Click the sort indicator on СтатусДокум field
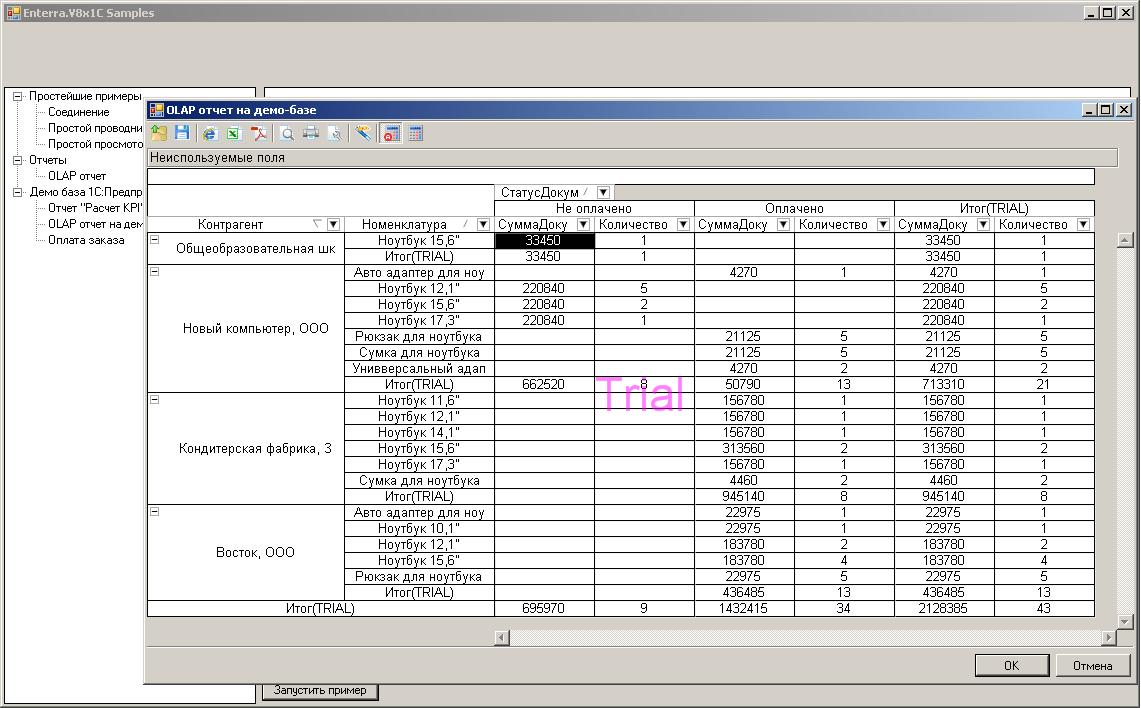Screen dimensions: 1141x708 [586, 192]
